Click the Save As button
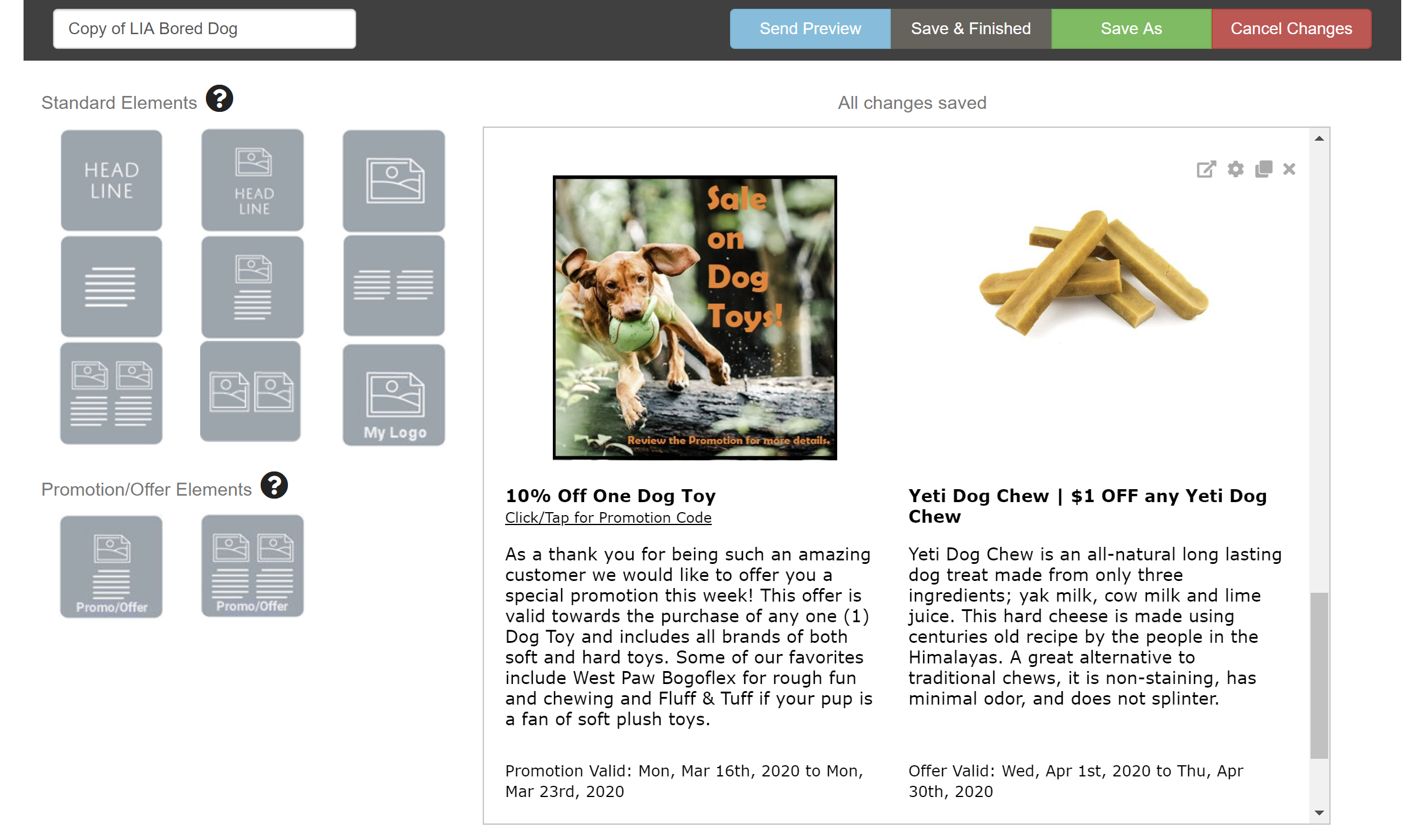This screenshot has width=1423, height=840. pyautogui.click(x=1131, y=29)
